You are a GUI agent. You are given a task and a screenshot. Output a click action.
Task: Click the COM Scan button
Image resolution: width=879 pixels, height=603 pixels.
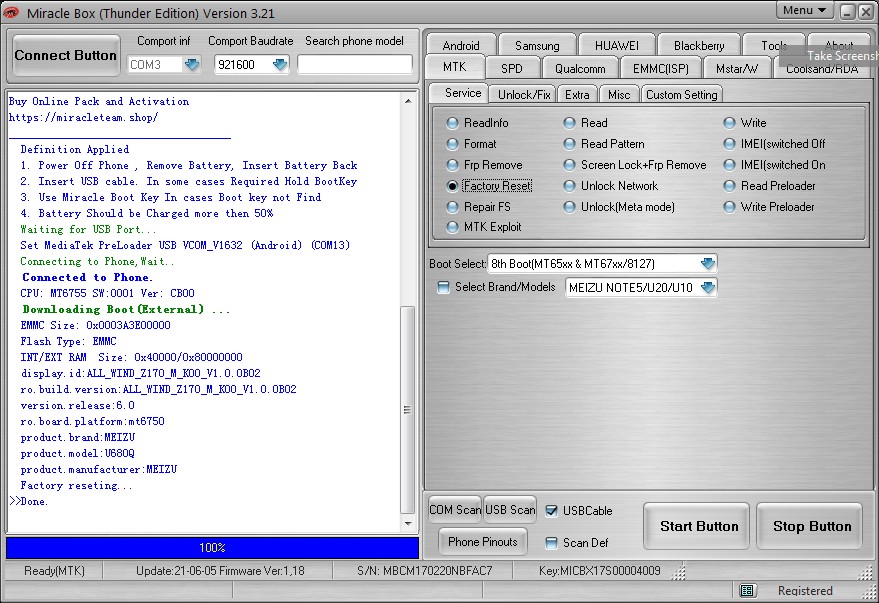tap(455, 510)
